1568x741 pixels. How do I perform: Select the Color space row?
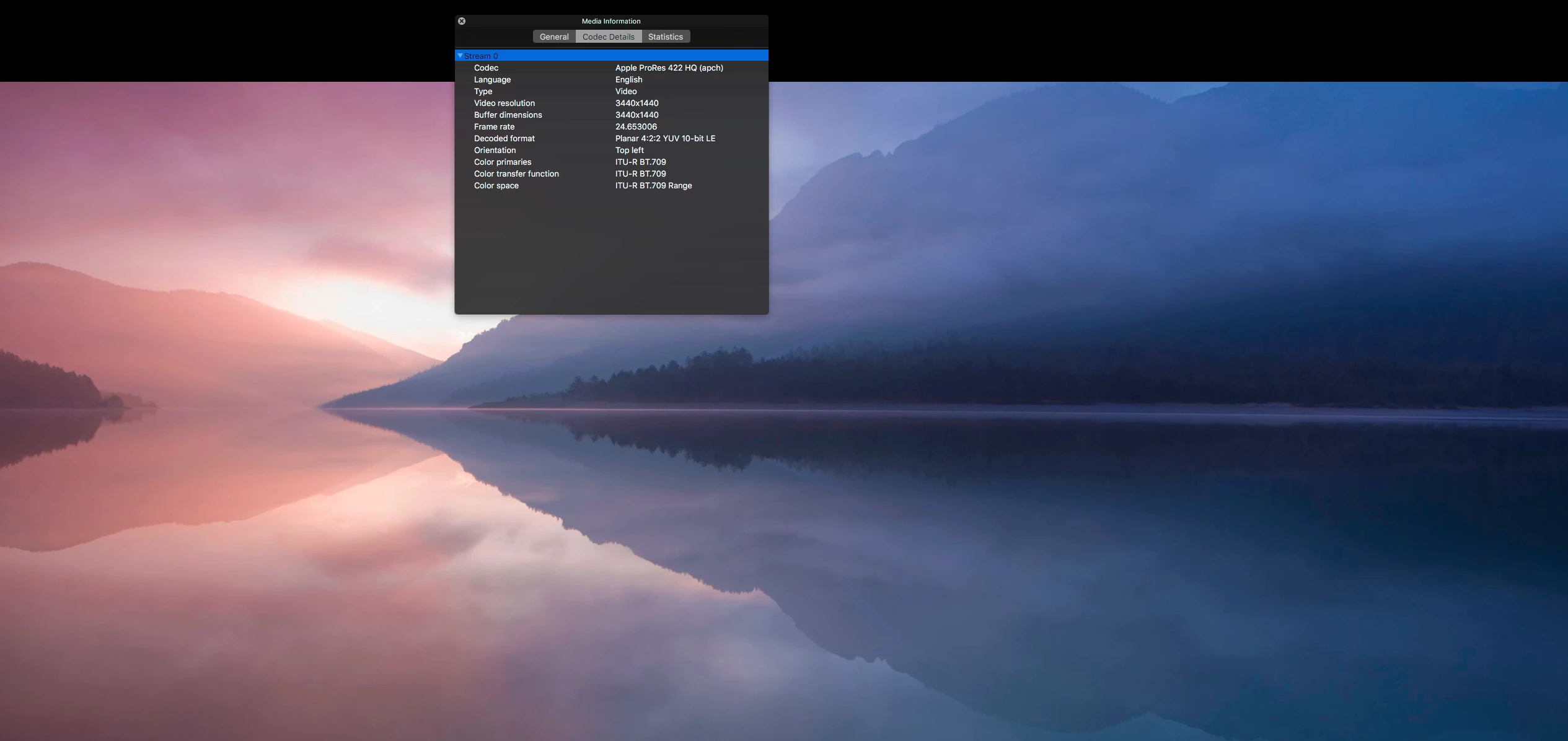(496, 185)
